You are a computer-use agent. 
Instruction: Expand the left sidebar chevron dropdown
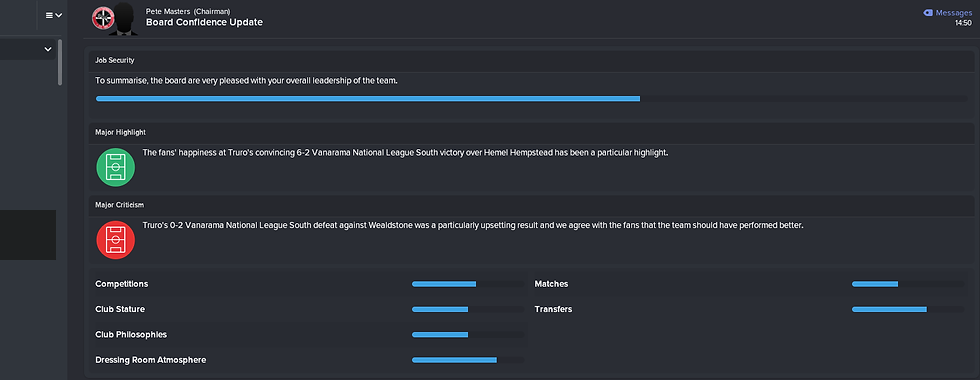48,49
